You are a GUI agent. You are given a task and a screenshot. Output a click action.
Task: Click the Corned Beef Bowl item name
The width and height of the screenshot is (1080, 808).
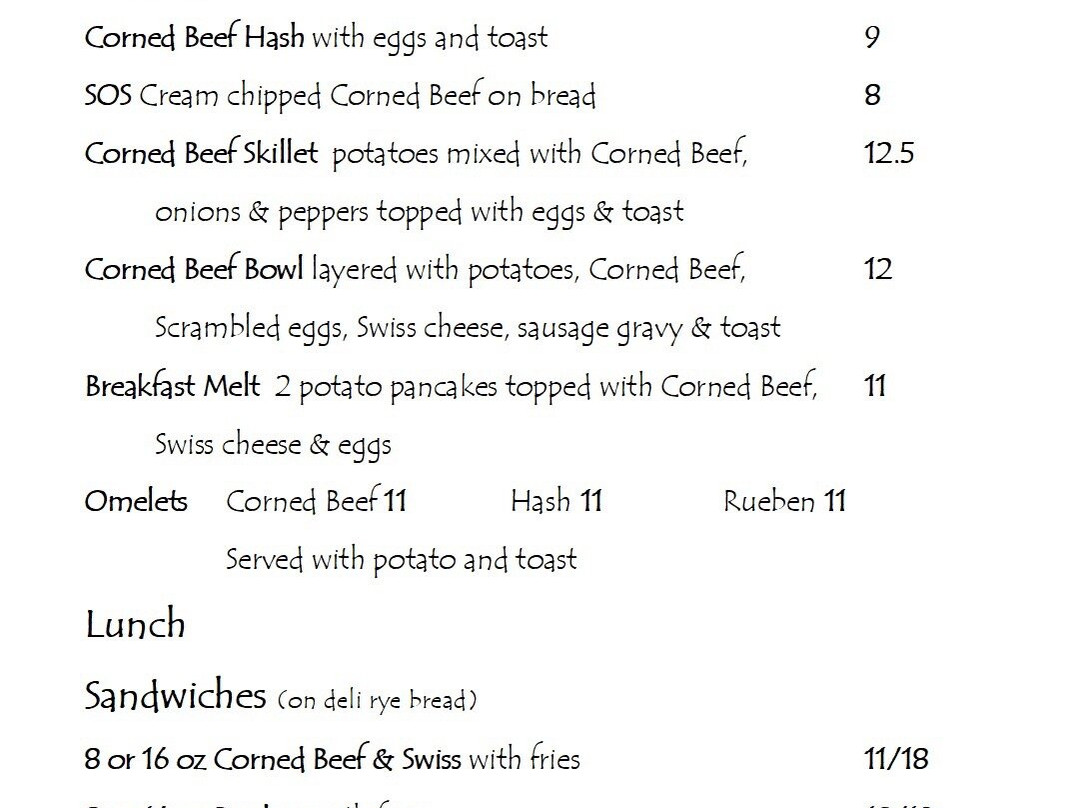(194, 270)
